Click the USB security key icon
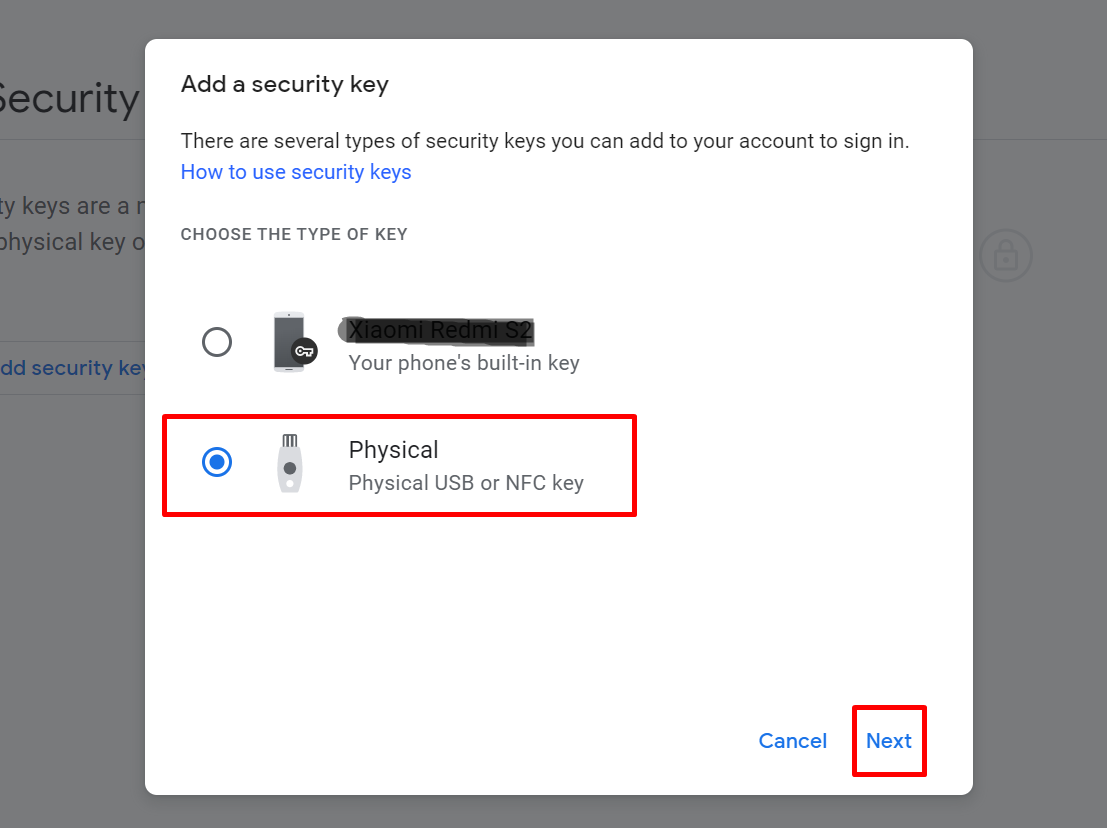1107x828 pixels. point(289,463)
